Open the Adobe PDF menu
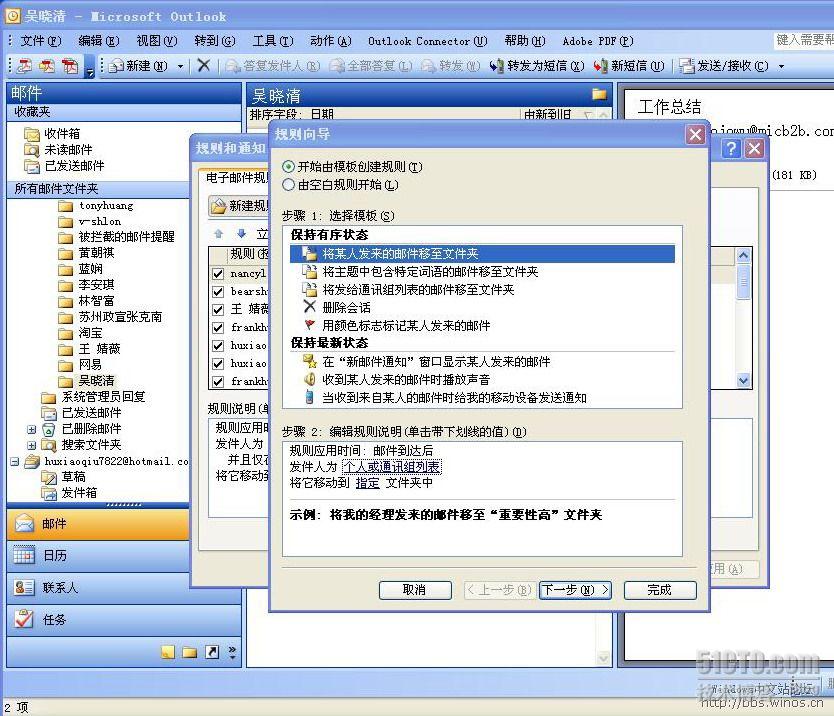Viewport: 834px width, 716px height. coord(598,41)
